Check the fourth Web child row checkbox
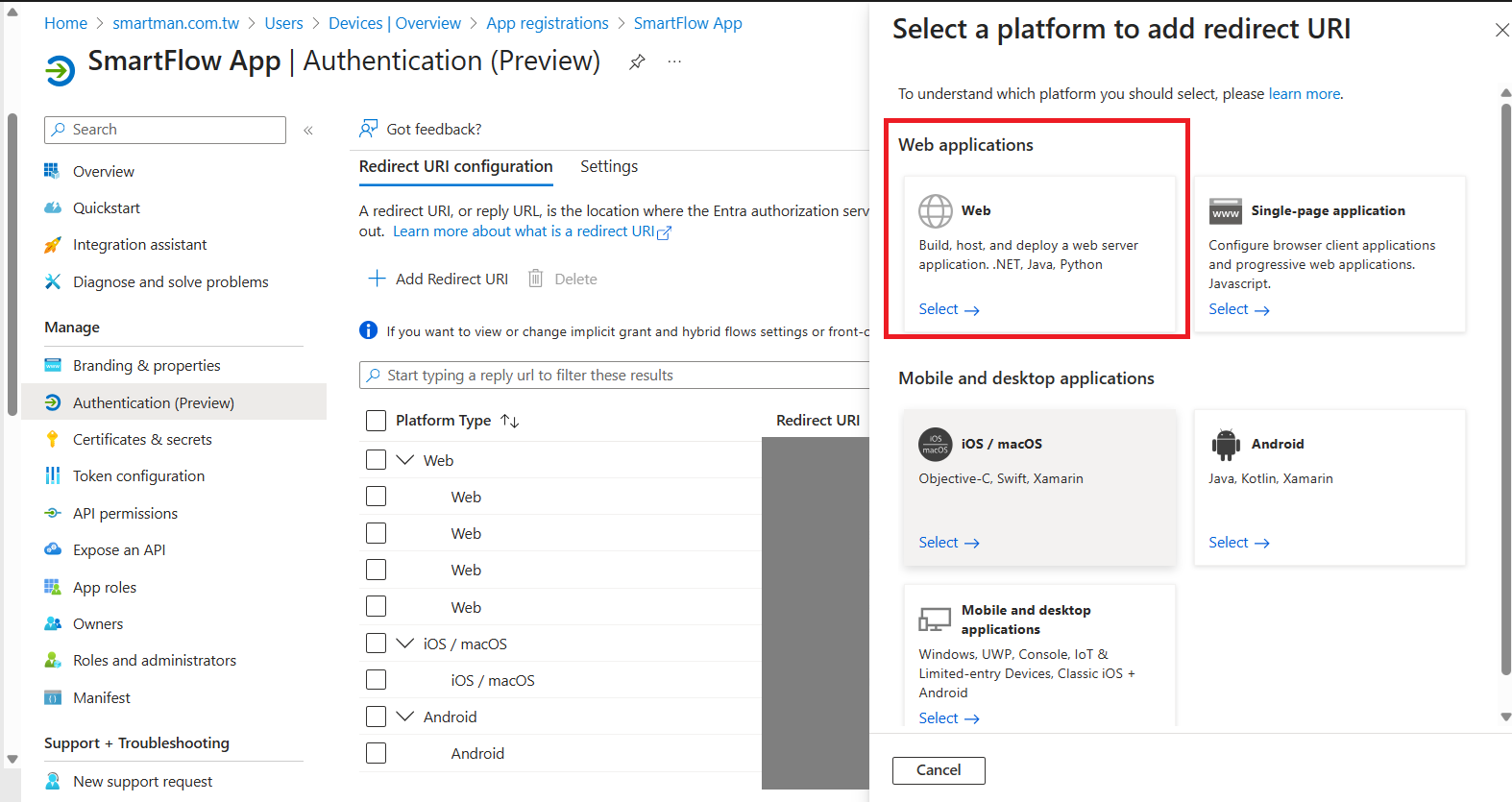Image resolution: width=1512 pixels, height=802 pixels. point(377,607)
